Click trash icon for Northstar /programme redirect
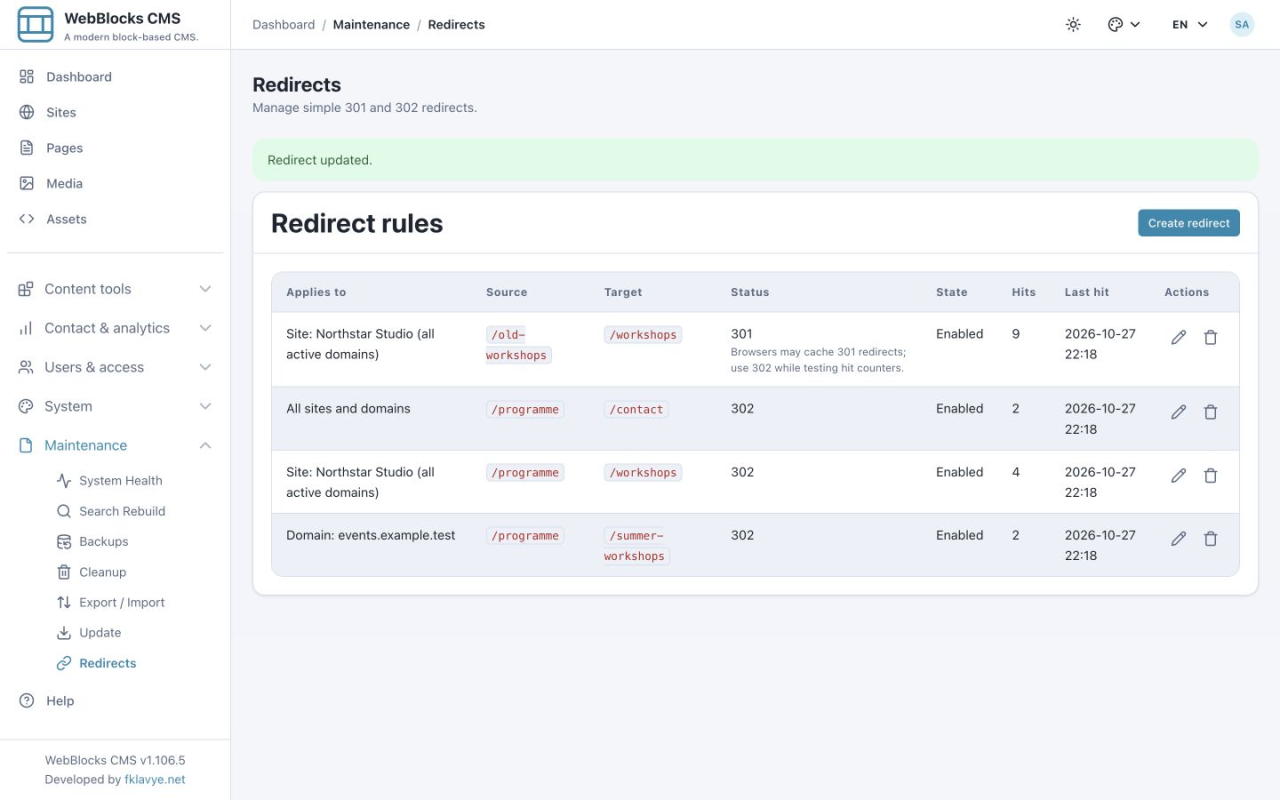This screenshot has width=1280, height=800. [x=1210, y=476]
